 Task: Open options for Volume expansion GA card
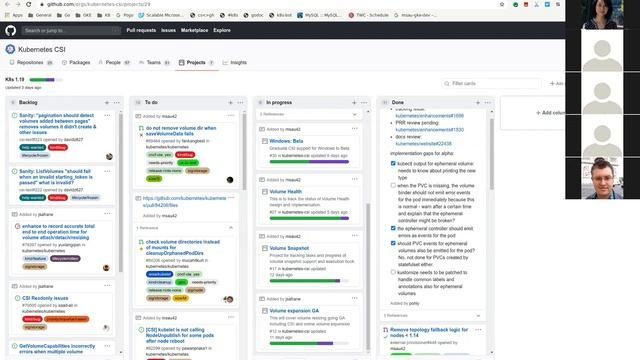click(355, 298)
